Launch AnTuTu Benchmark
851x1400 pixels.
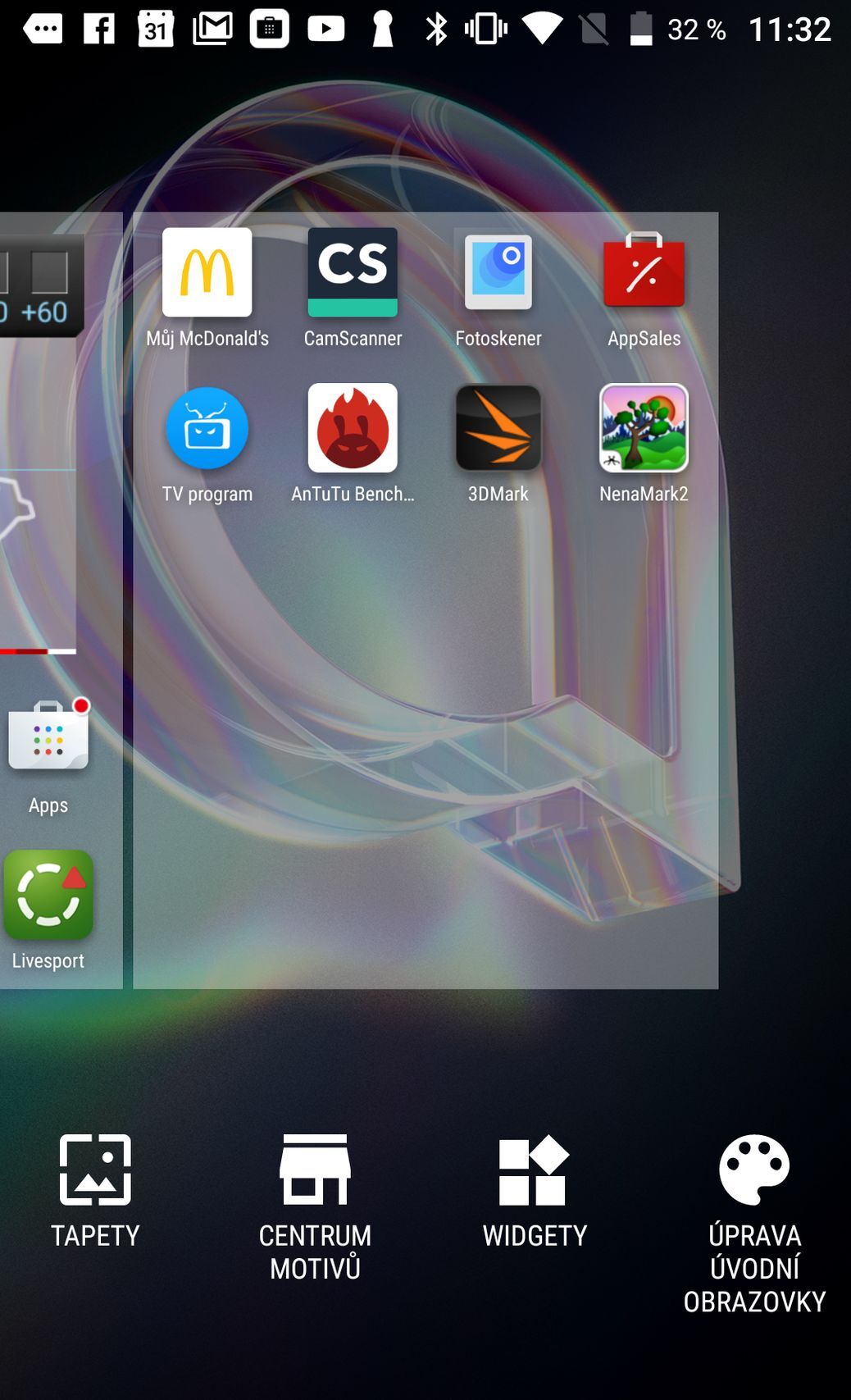point(353,429)
